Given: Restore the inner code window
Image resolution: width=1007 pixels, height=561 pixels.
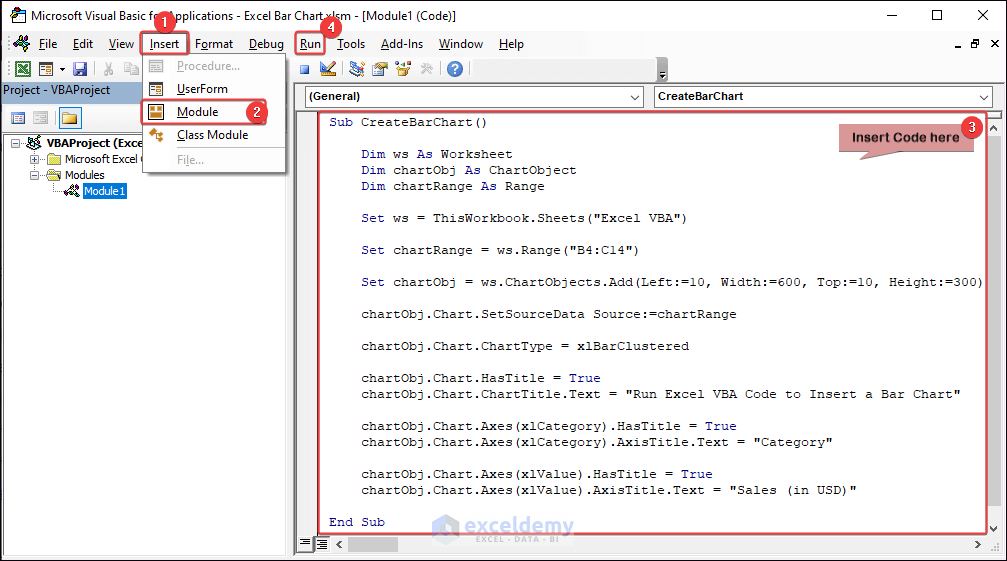Looking at the screenshot, I should 975,44.
